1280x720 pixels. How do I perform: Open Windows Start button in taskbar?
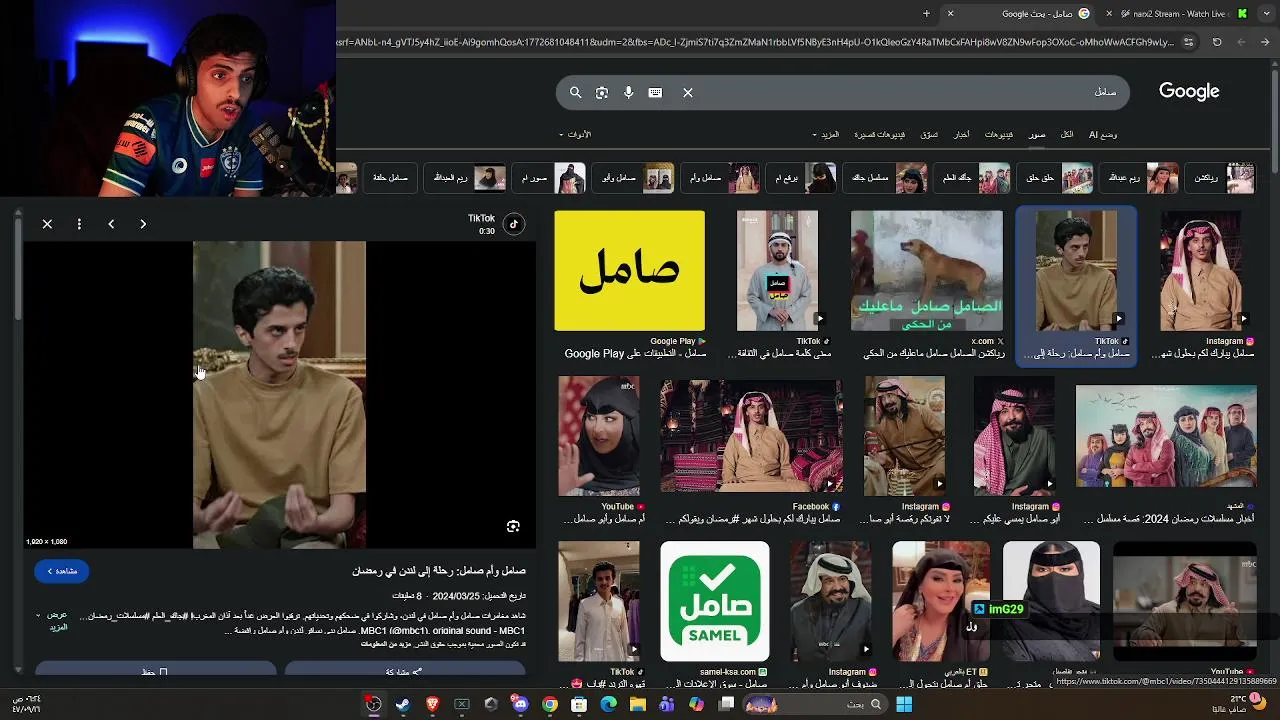pos(904,704)
